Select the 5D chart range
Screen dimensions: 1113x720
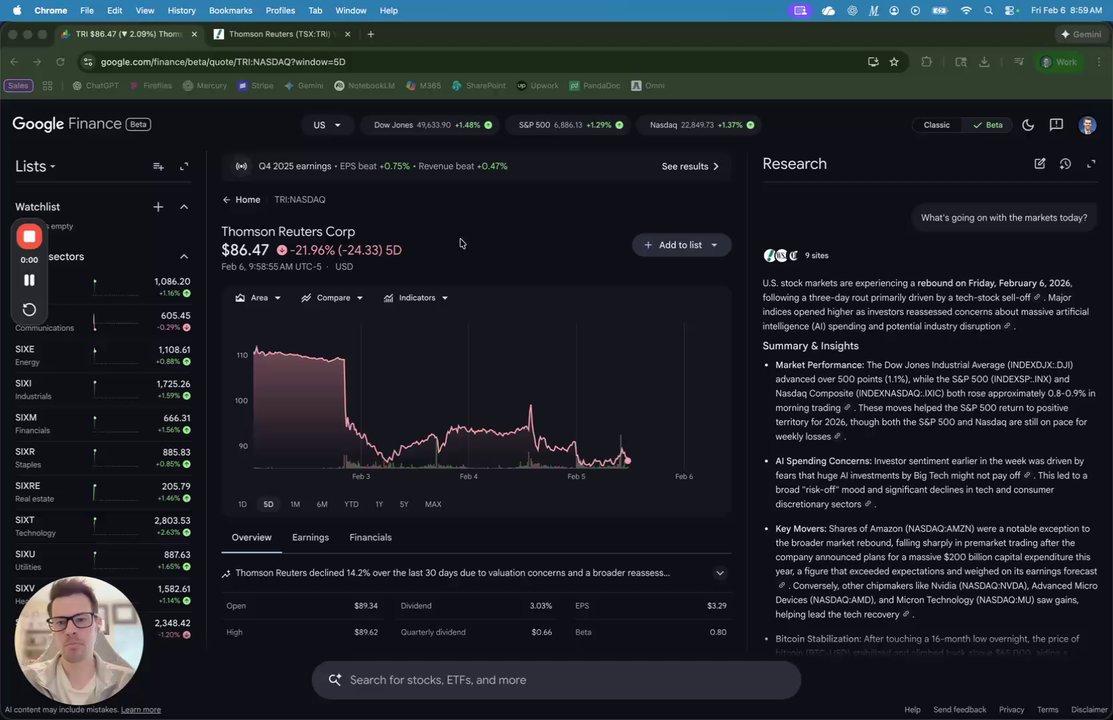(x=268, y=504)
